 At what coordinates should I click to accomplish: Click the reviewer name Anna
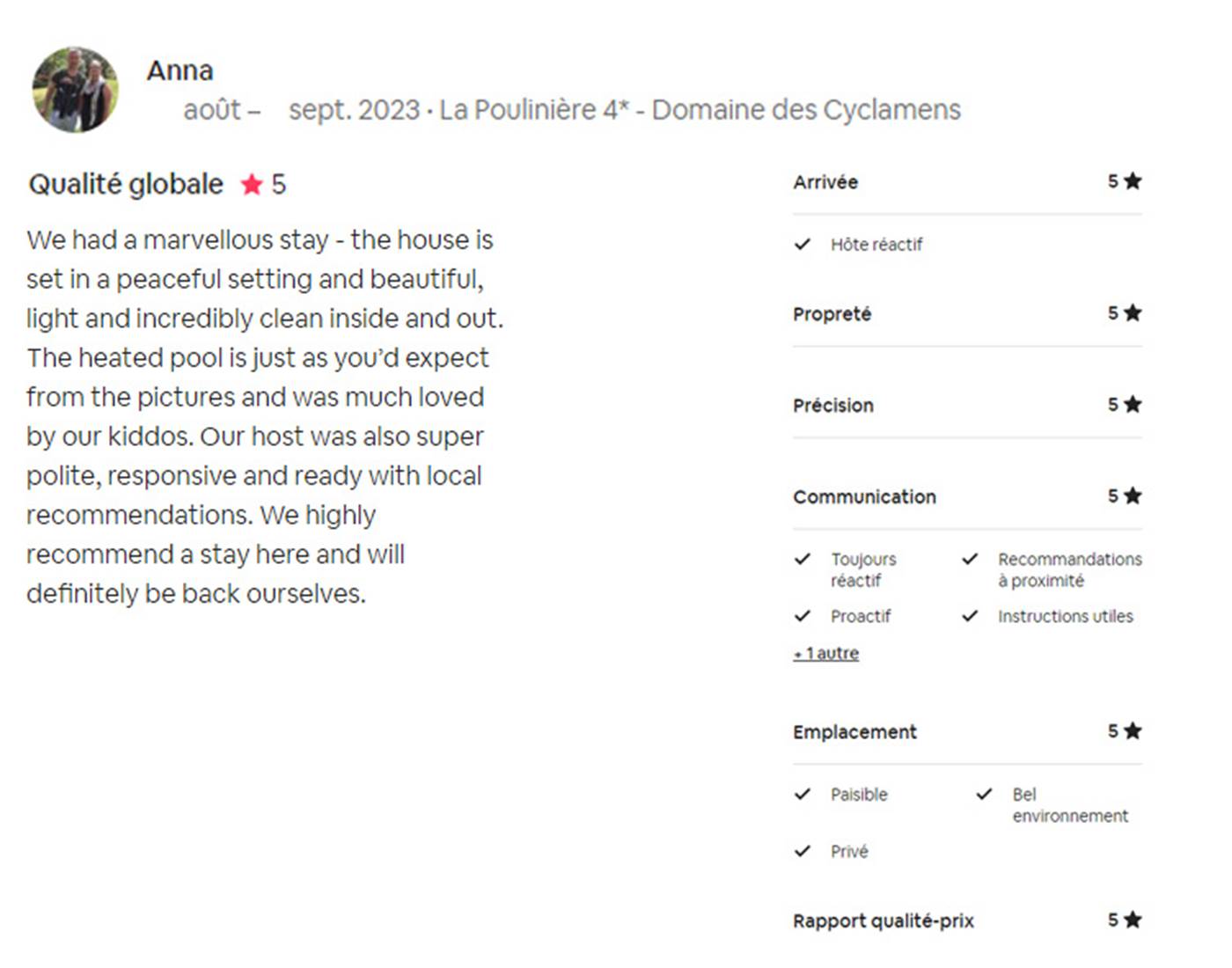180,70
